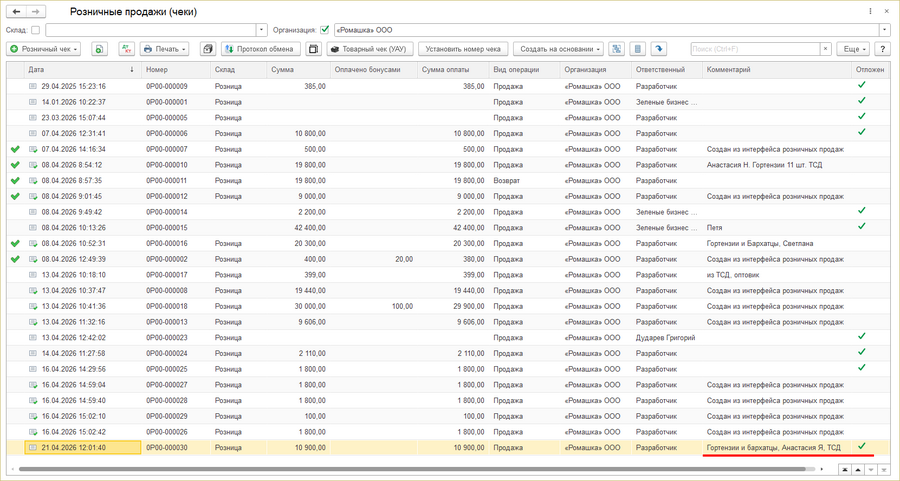Click the forward navigation arrow
Viewport: 900px width, 481px height.
point(37,12)
